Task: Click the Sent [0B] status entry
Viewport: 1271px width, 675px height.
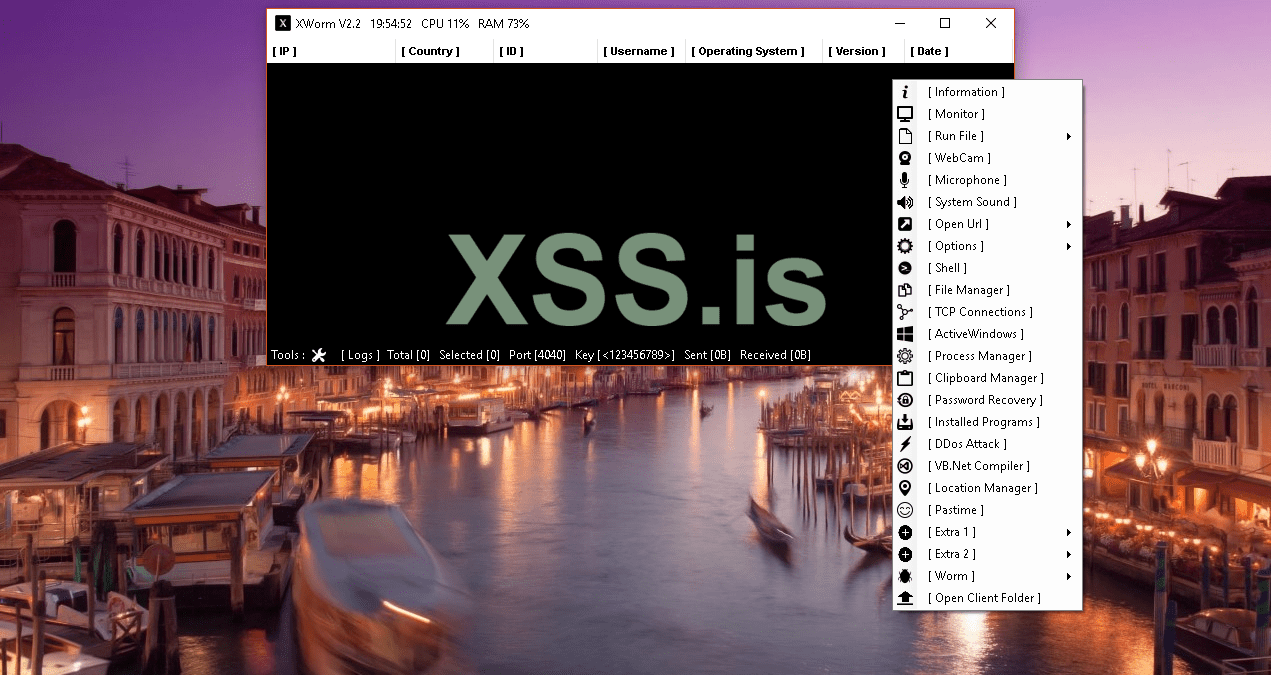Action: pos(708,355)
